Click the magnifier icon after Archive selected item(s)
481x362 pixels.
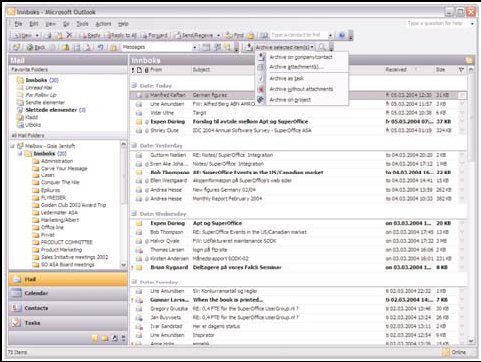[322, 47]
